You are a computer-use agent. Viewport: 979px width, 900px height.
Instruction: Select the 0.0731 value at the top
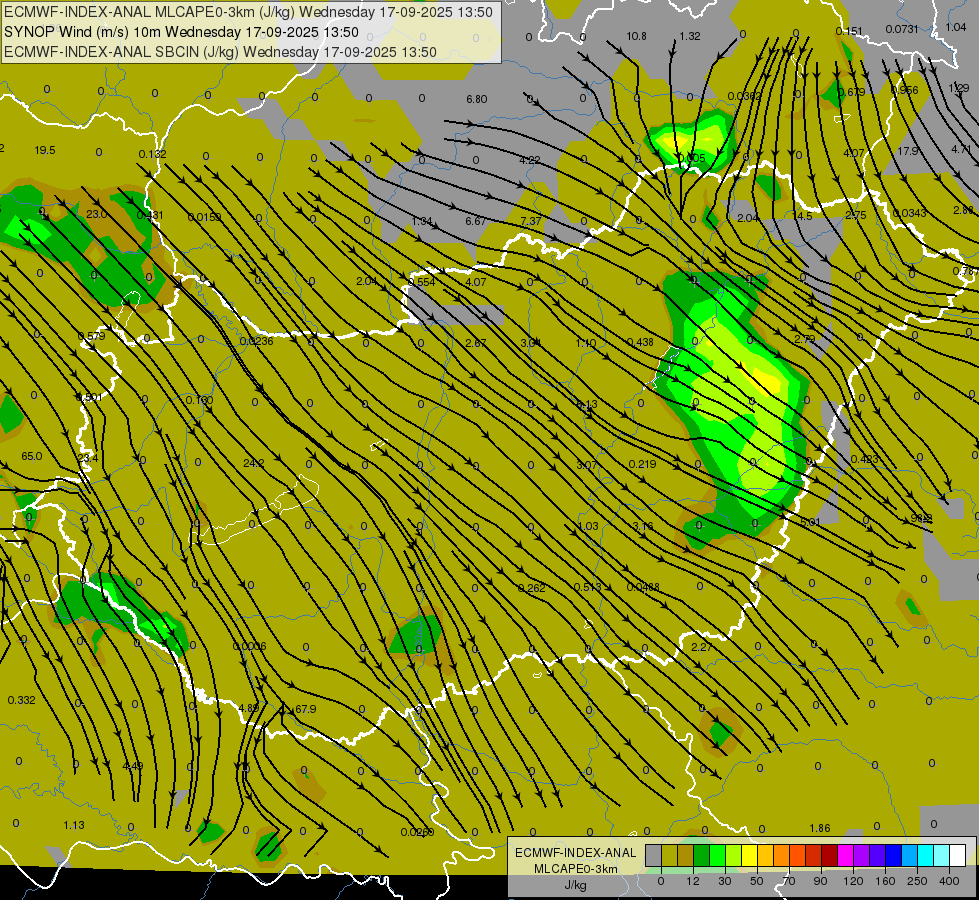coord(902,29)
